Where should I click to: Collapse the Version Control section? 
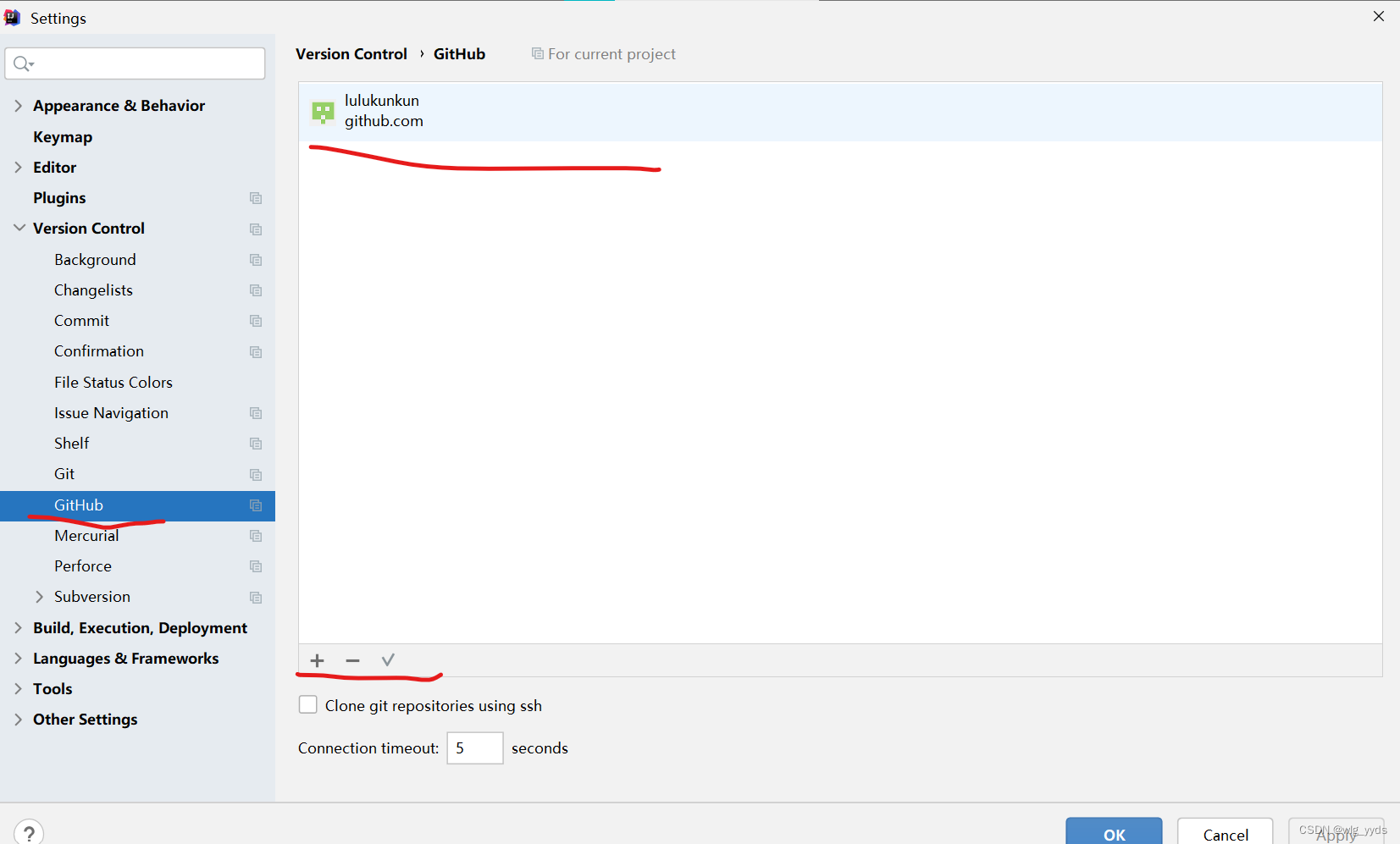click(x=19, y=228)
